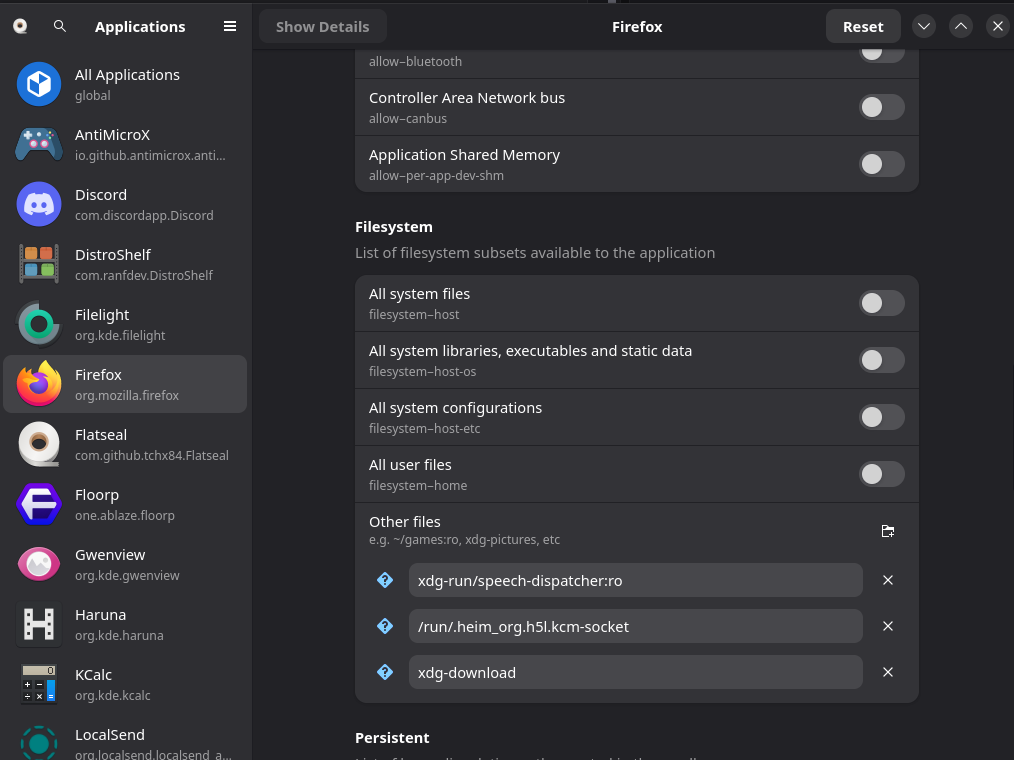Remove the xdg-download filesystem entry

(887, 672)
